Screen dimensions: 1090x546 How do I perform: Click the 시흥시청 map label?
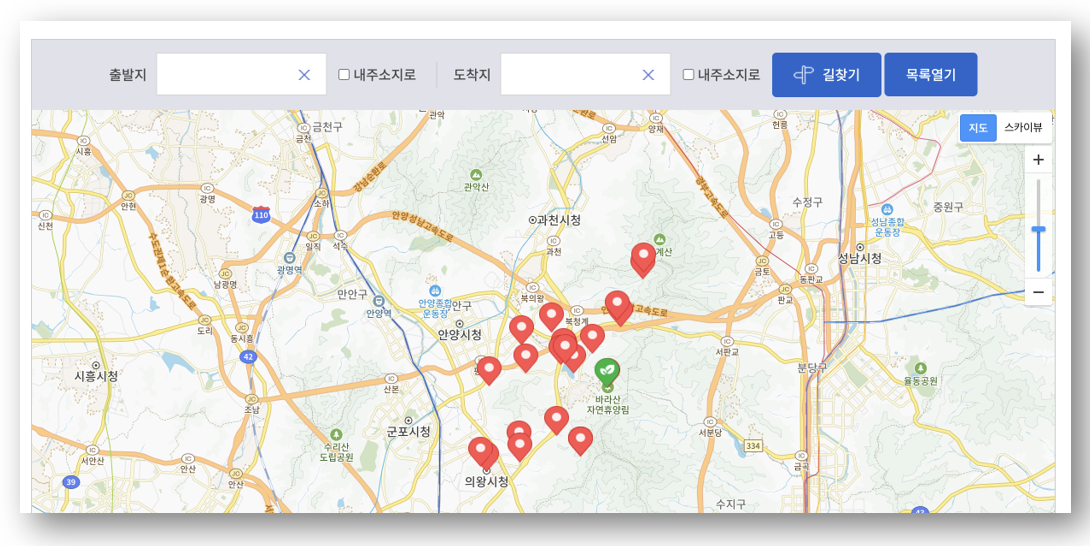point(96,376)
